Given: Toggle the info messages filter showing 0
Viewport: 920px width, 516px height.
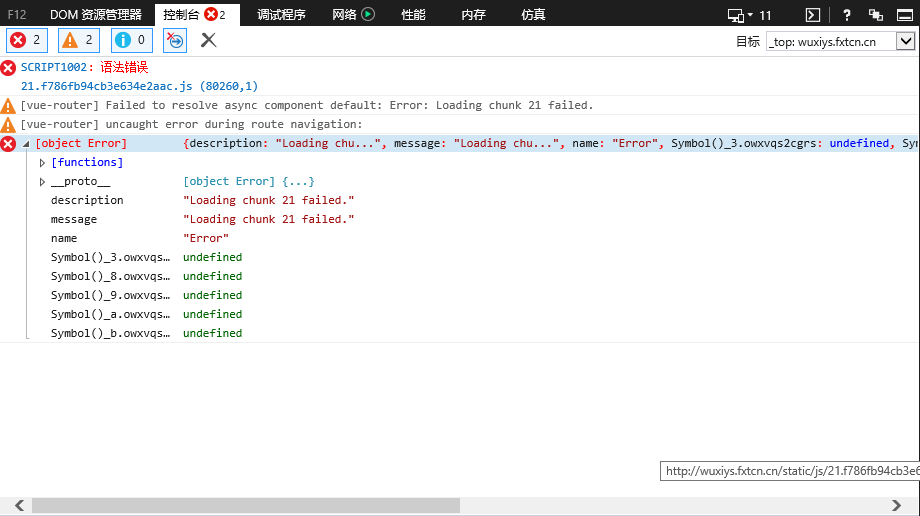Looking at the screenshot, I should [x=131, y=40].
